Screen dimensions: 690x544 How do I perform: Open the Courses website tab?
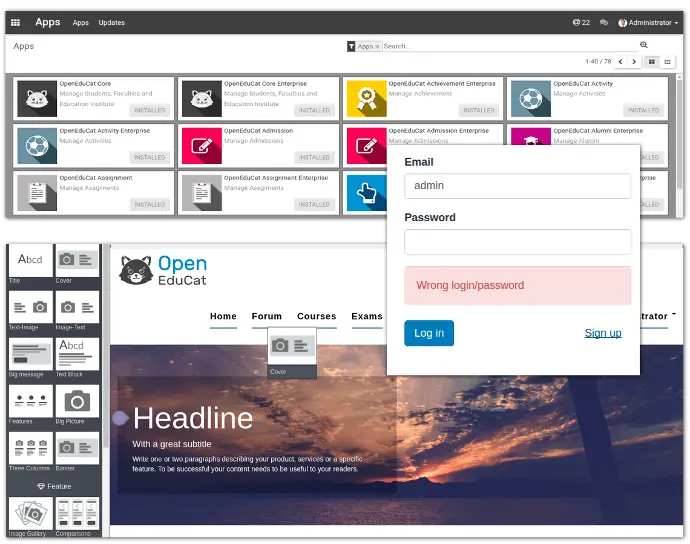coord(316,316)
